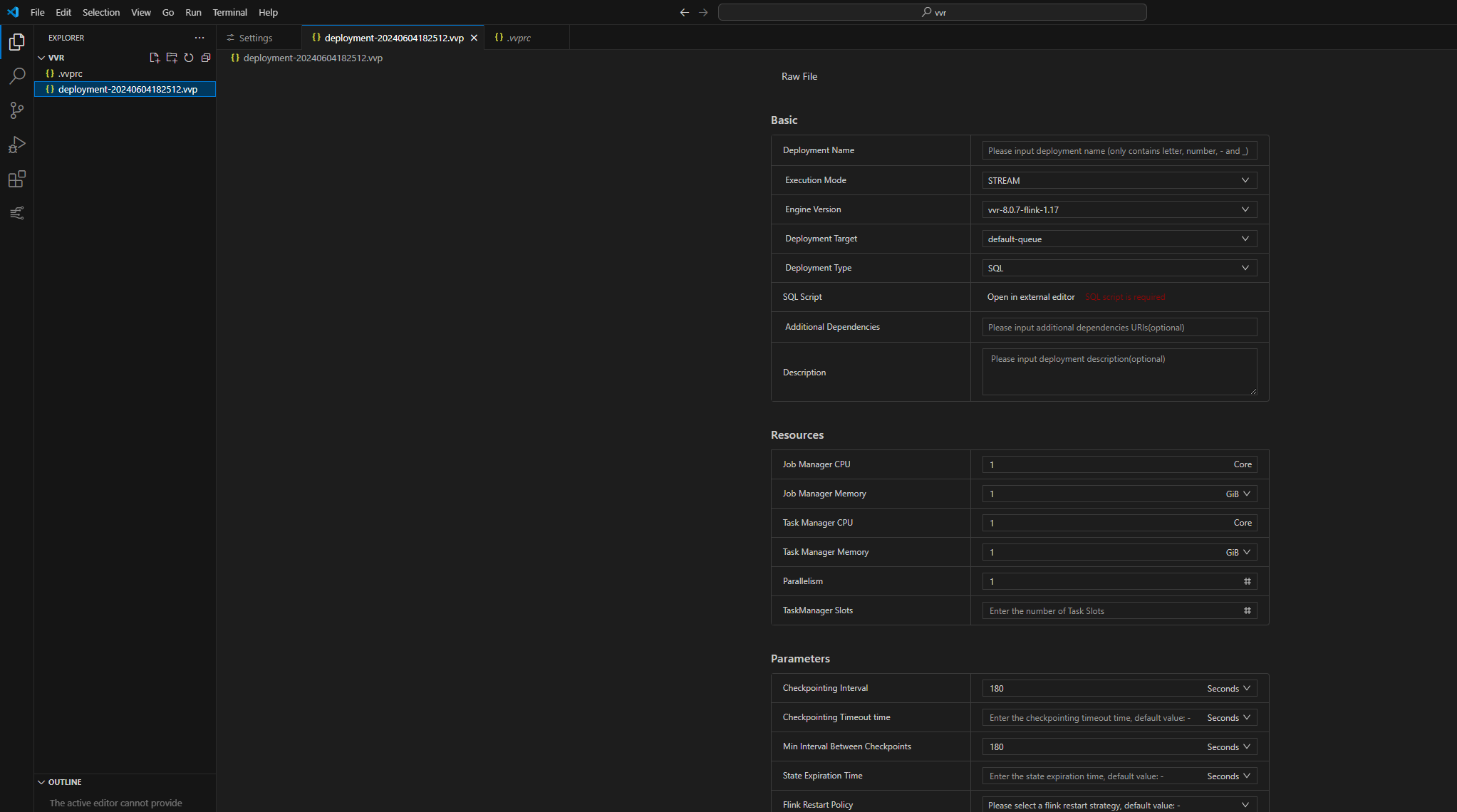Click the Deployment Name input field
The height and width of the screenshot is (812, 1457).
coord(1119,150)
